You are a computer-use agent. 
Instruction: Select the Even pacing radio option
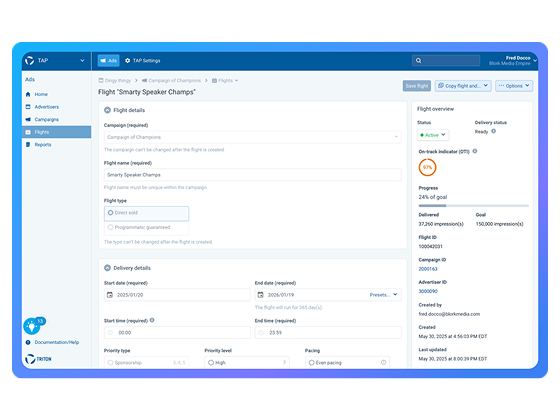pyautogui.click(x=347, y=362)
